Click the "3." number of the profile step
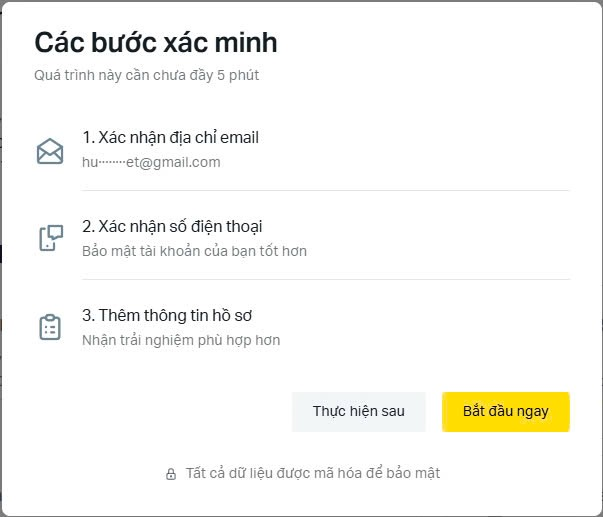This screenshot has height=517, width=603. click(x=88, y=316)
